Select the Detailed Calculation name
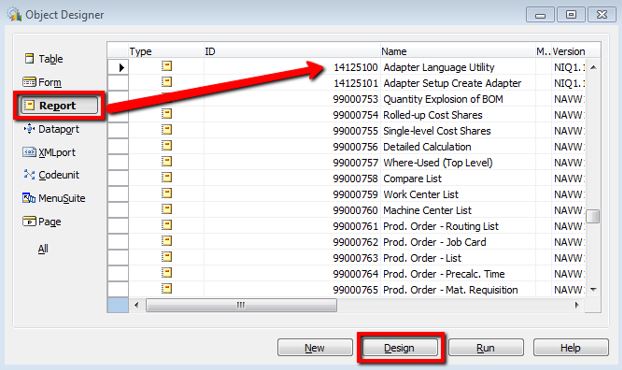The image size is (622, 370). click(427, 147)
